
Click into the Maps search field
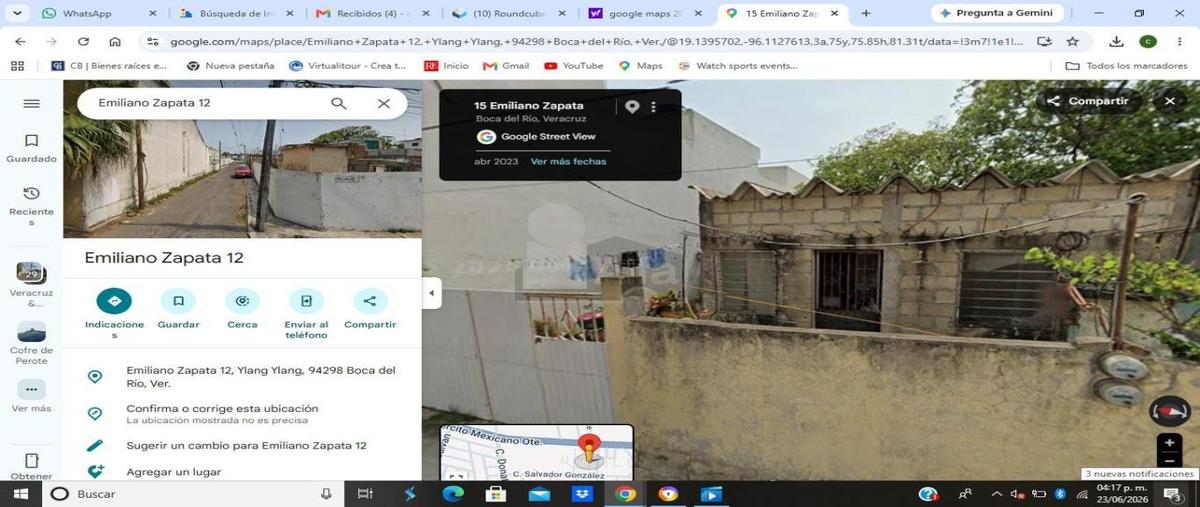coord(205,103)
